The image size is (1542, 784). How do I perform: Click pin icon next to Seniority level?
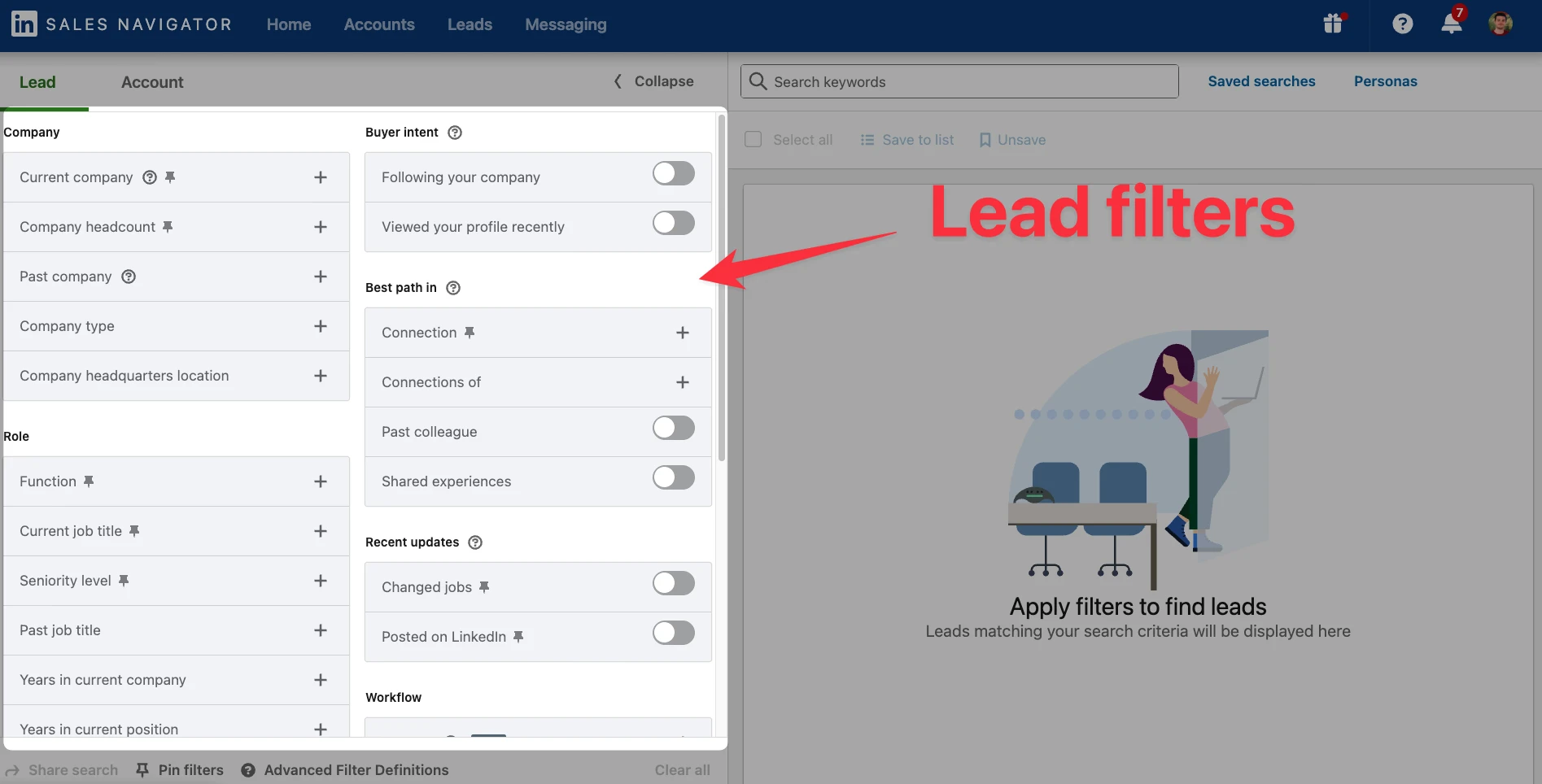click(x=124, y=581)
